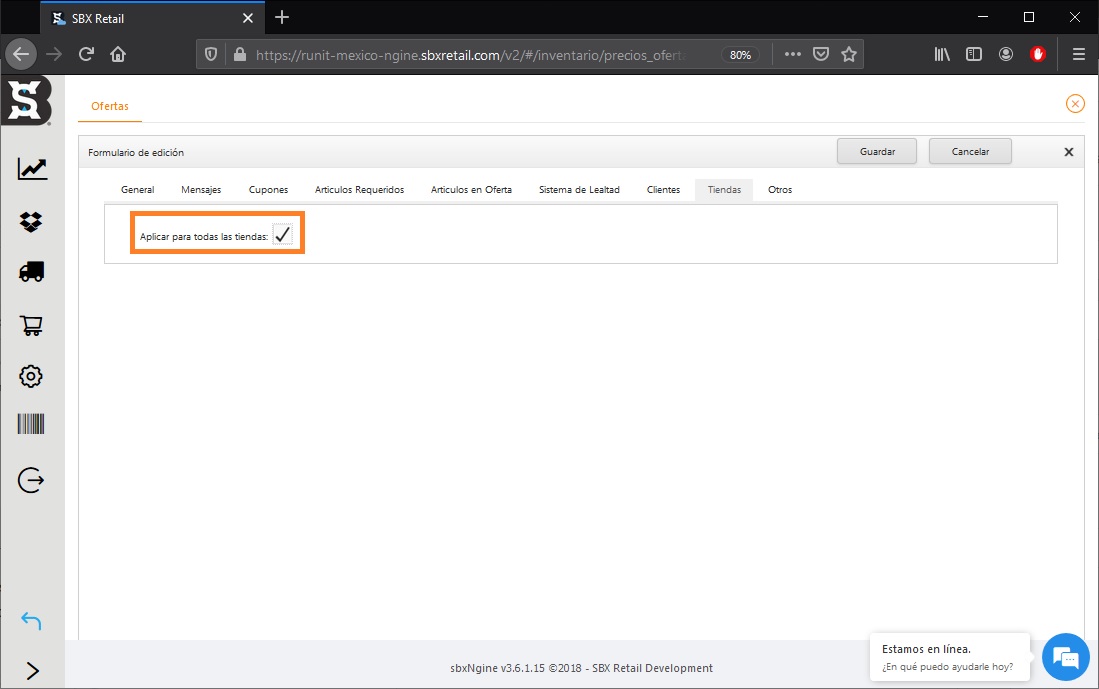Reload the page in browser
This screenshot has width=1099, height=689.
[86, 54]
